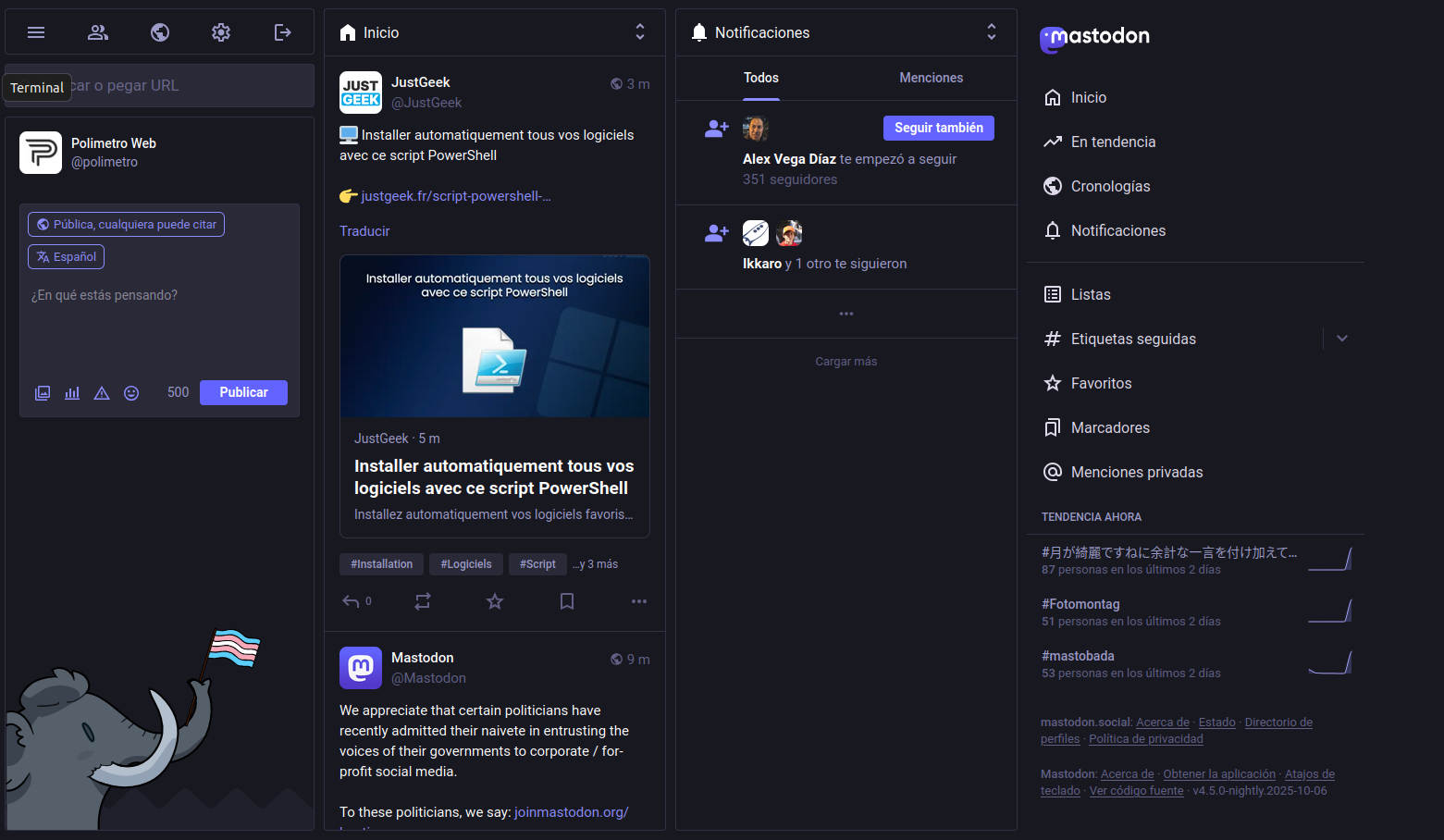This screenshot has height=840, width=1444.
Task: Click the Publicar button
Action: (243, 392)
